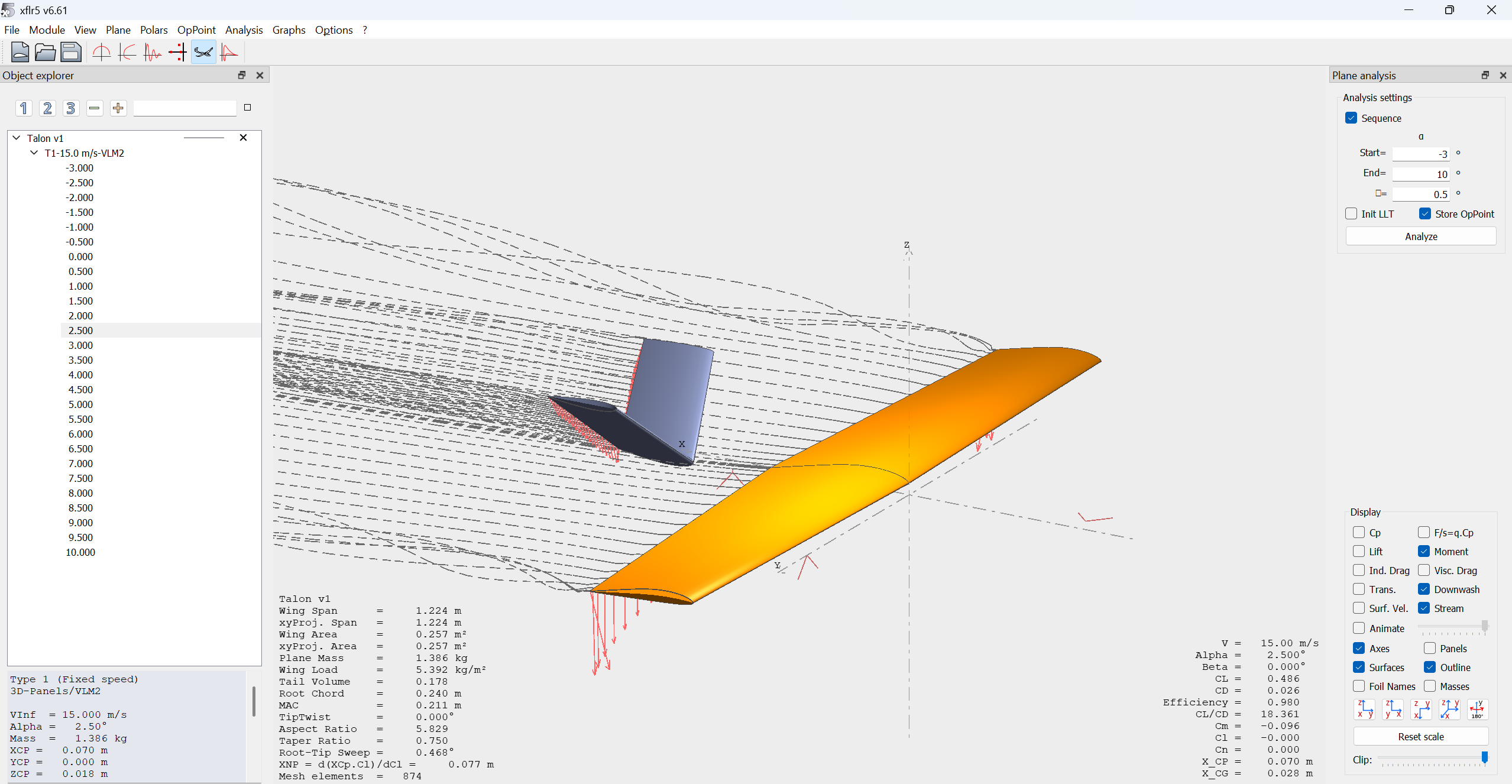Set tree level with the '3' button
The width and height of the screenshot is (1512, 784).
tap(71, 108)
